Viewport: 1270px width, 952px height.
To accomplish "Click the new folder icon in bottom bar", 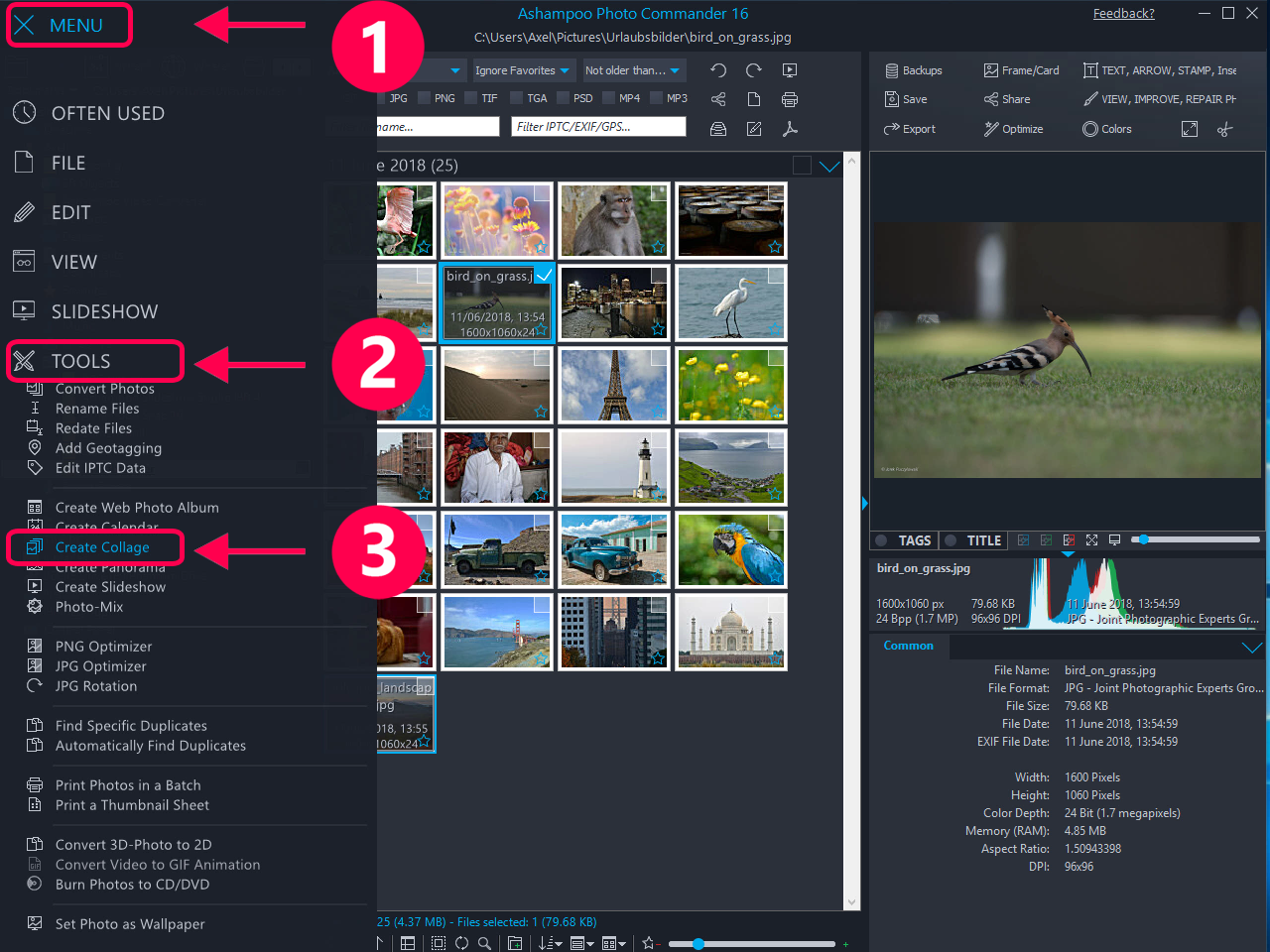I will [x=515, y=943].
